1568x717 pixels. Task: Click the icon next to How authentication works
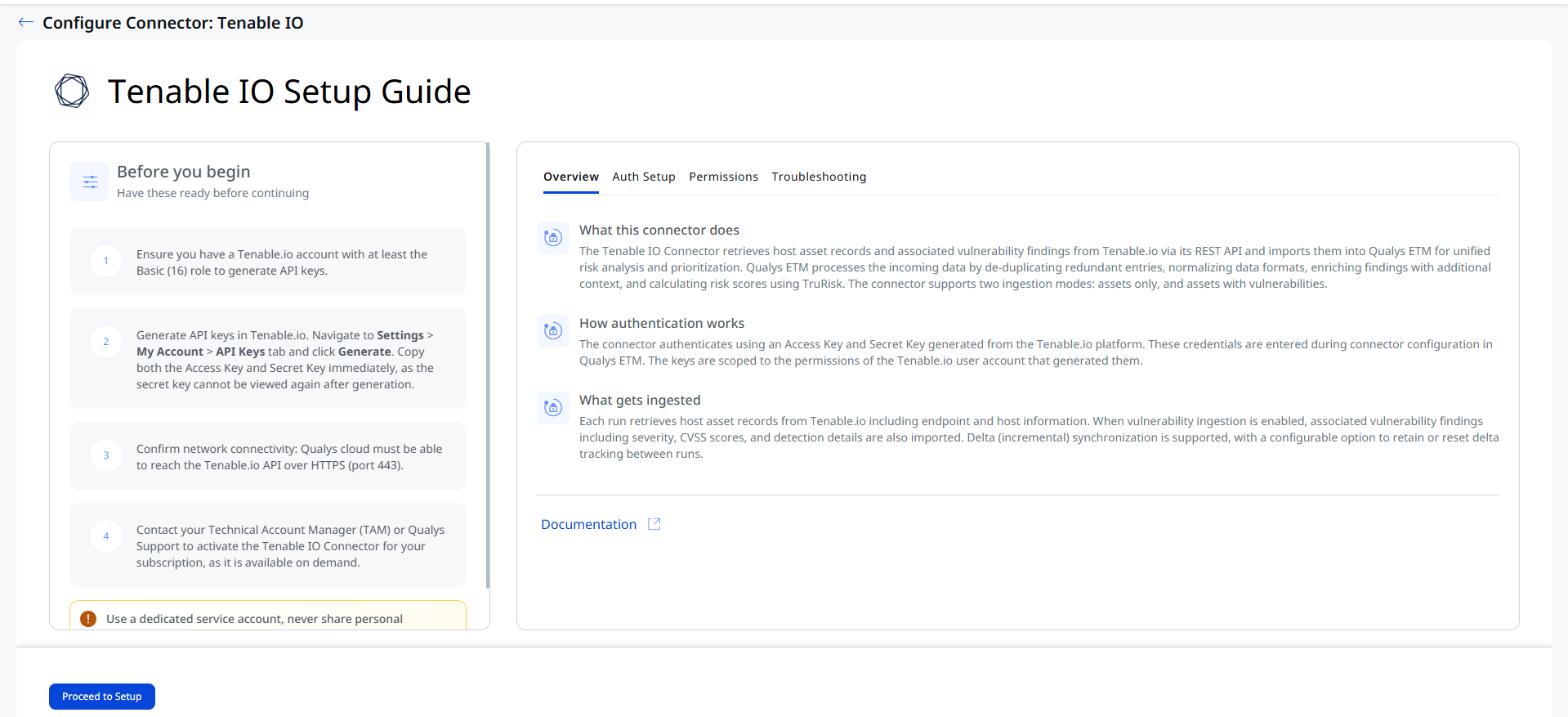[553, 331]
